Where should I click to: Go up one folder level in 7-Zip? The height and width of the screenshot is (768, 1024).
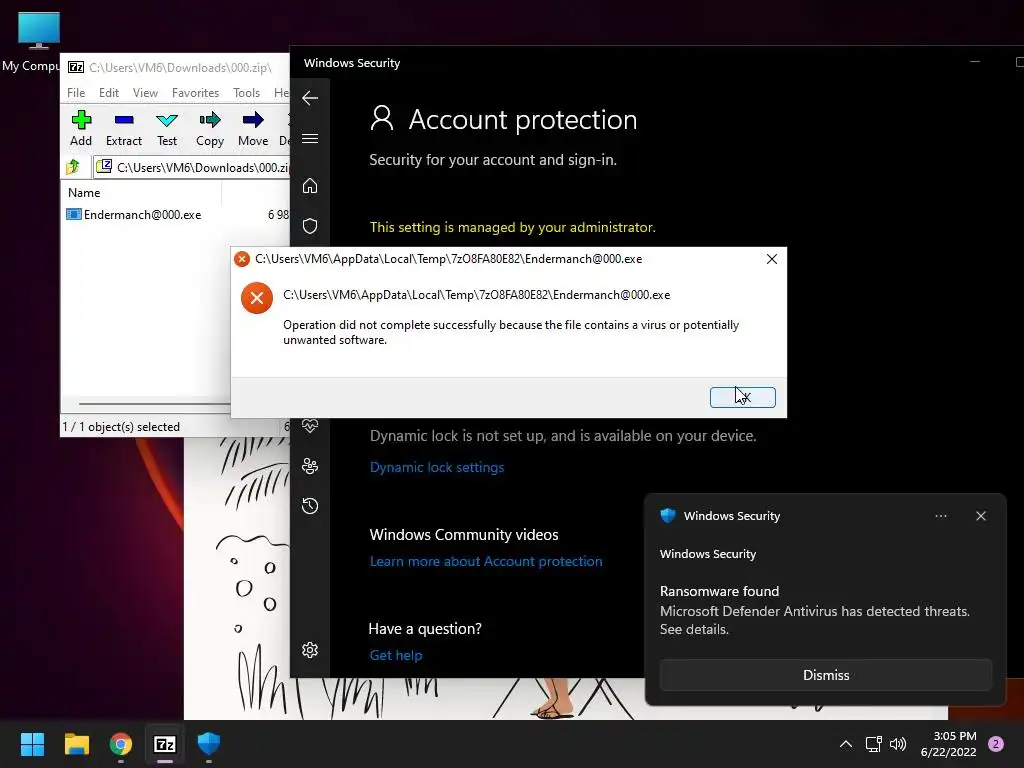[x=73, y=167]
